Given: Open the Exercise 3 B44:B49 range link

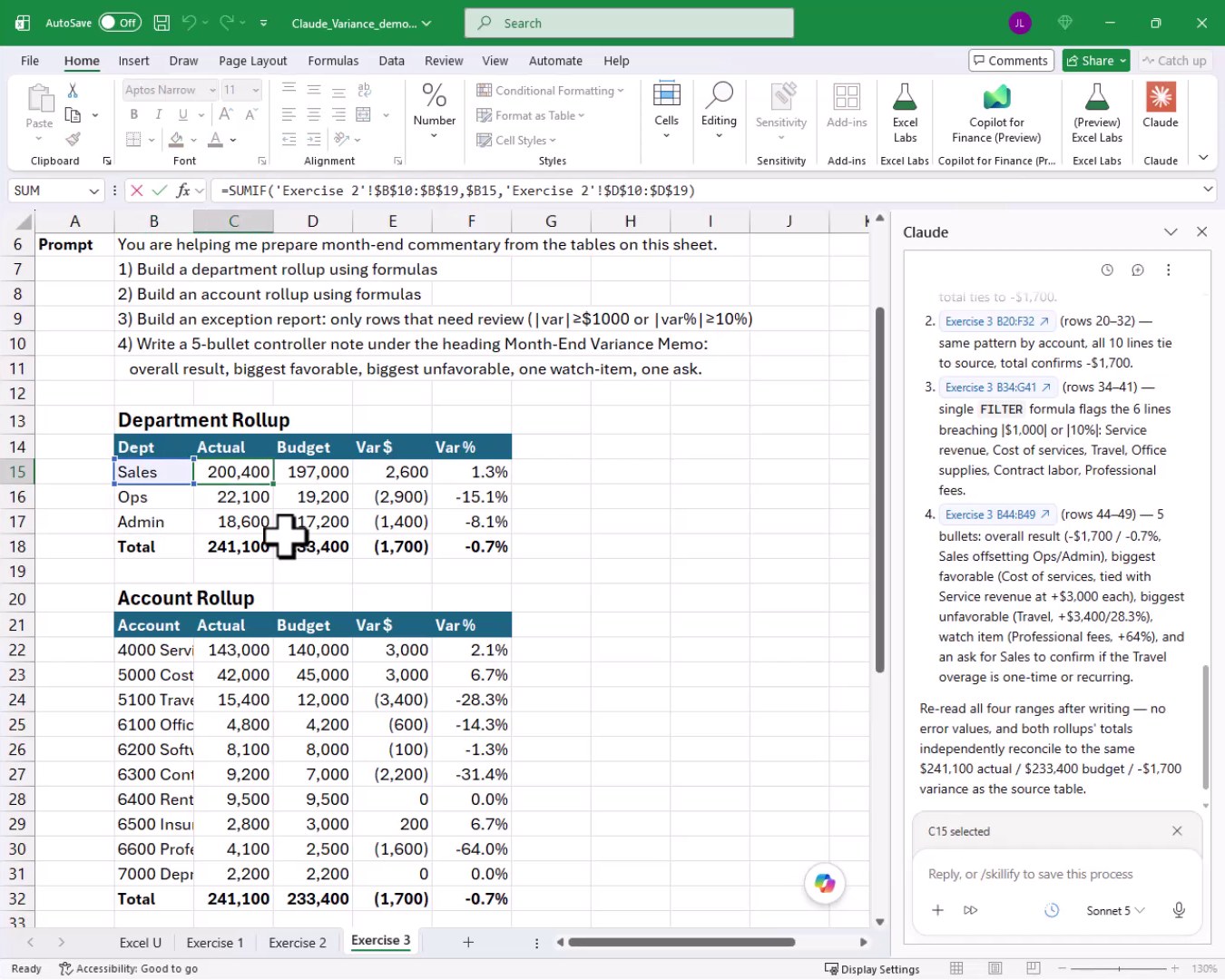Looking at the screenshot, I should (x=997, y=514).
